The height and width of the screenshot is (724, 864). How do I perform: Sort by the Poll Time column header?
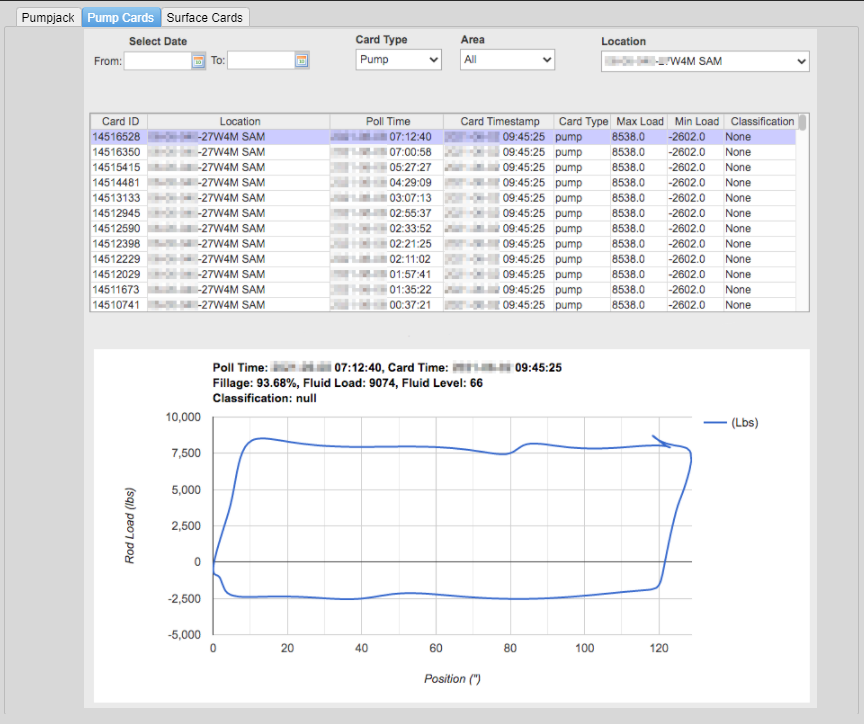387,121
